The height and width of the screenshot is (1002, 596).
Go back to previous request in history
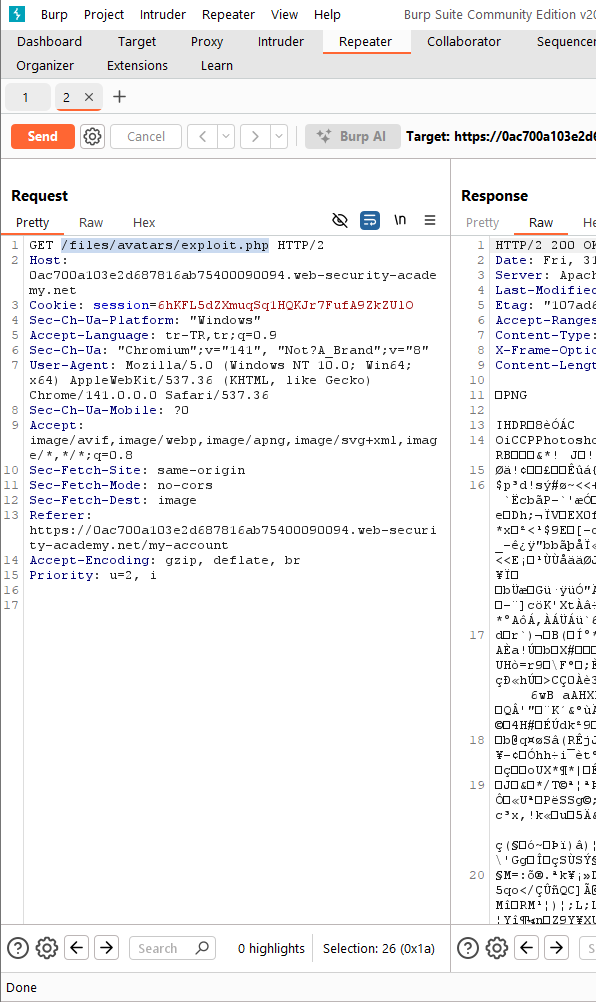[x=202, y=136]
